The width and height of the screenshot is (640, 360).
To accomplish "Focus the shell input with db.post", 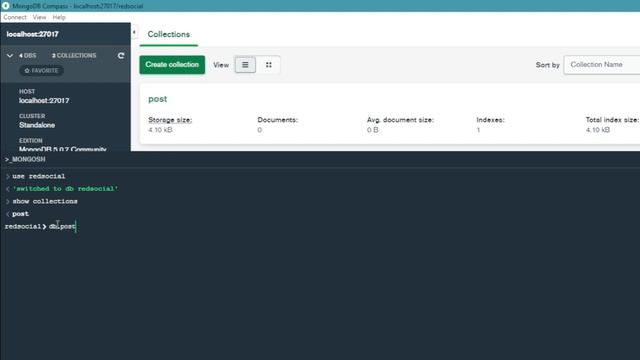I will [x=62, y=226].
